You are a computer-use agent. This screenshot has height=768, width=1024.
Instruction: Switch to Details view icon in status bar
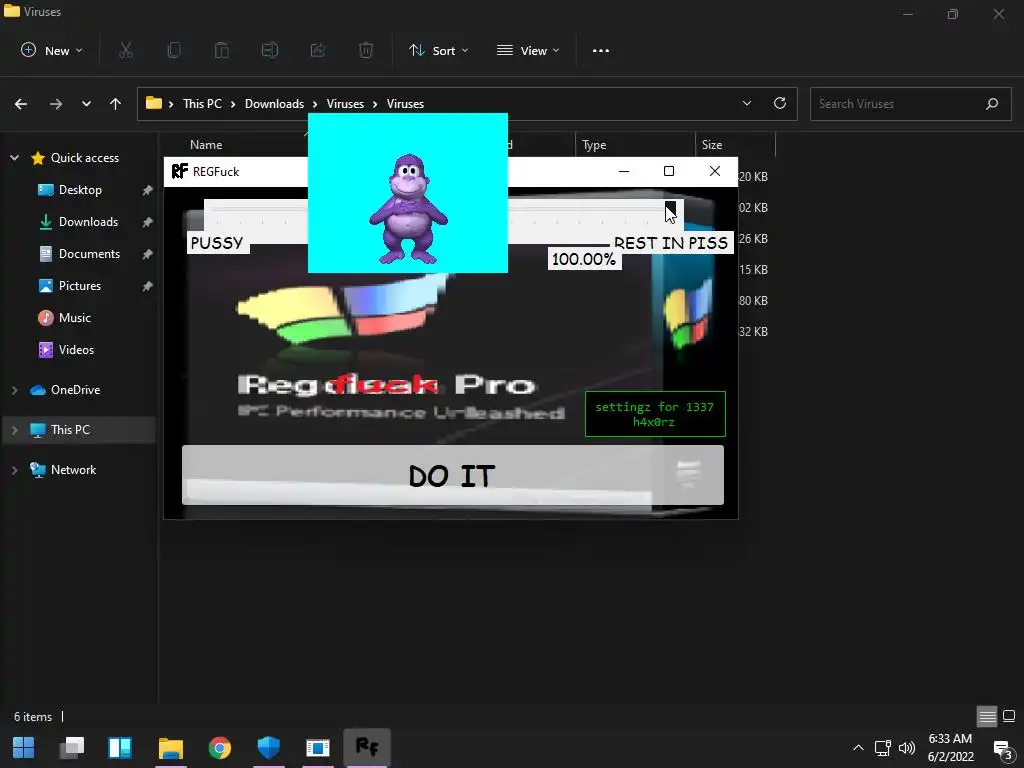click(x=987, y=716)
